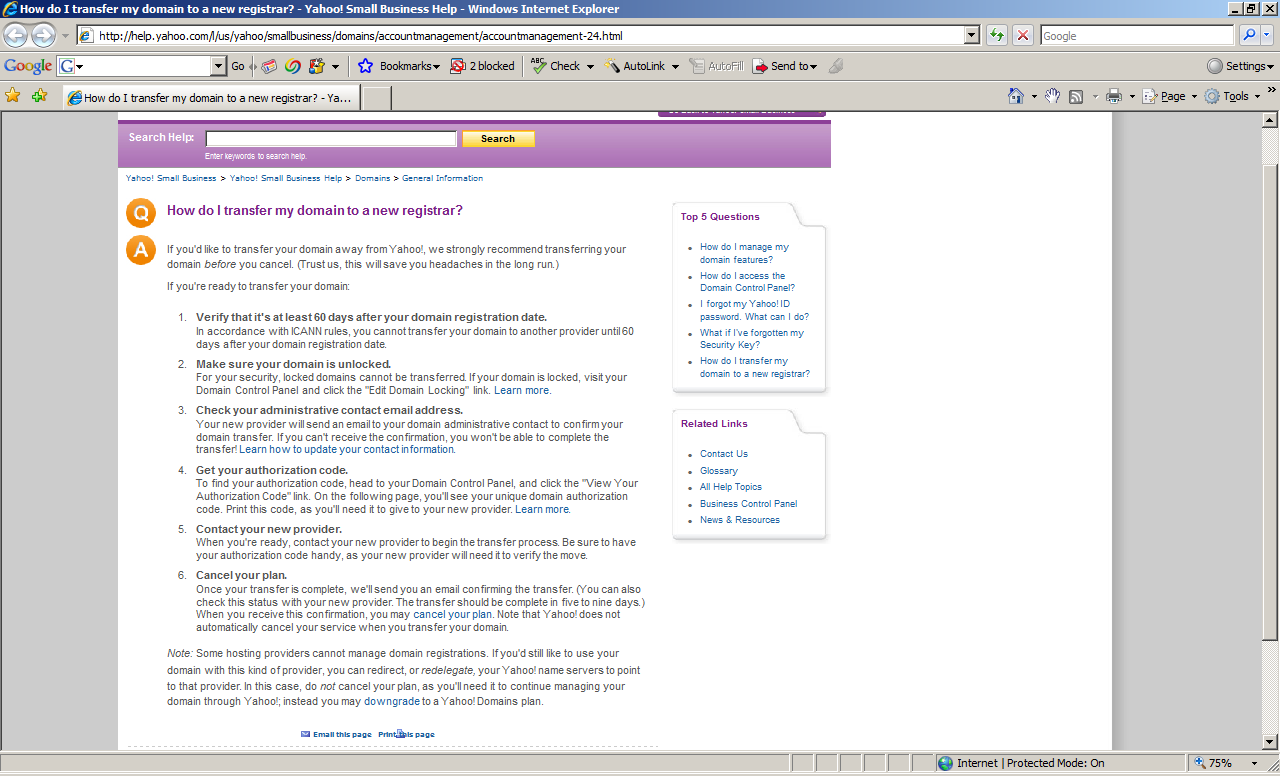Click 'Yahoo! Small Business Help' breadcrumb link

tap(286, 178)
